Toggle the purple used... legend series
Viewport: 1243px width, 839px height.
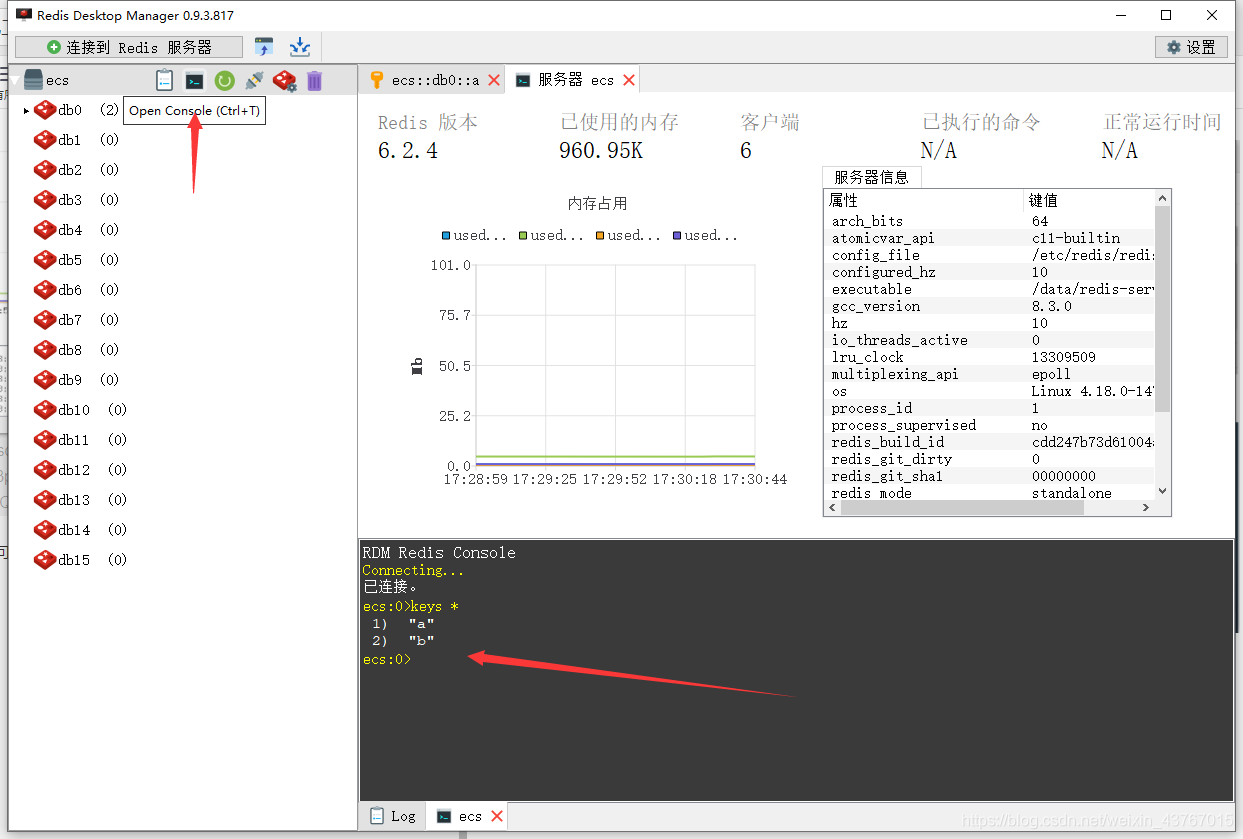coord(706,236)
